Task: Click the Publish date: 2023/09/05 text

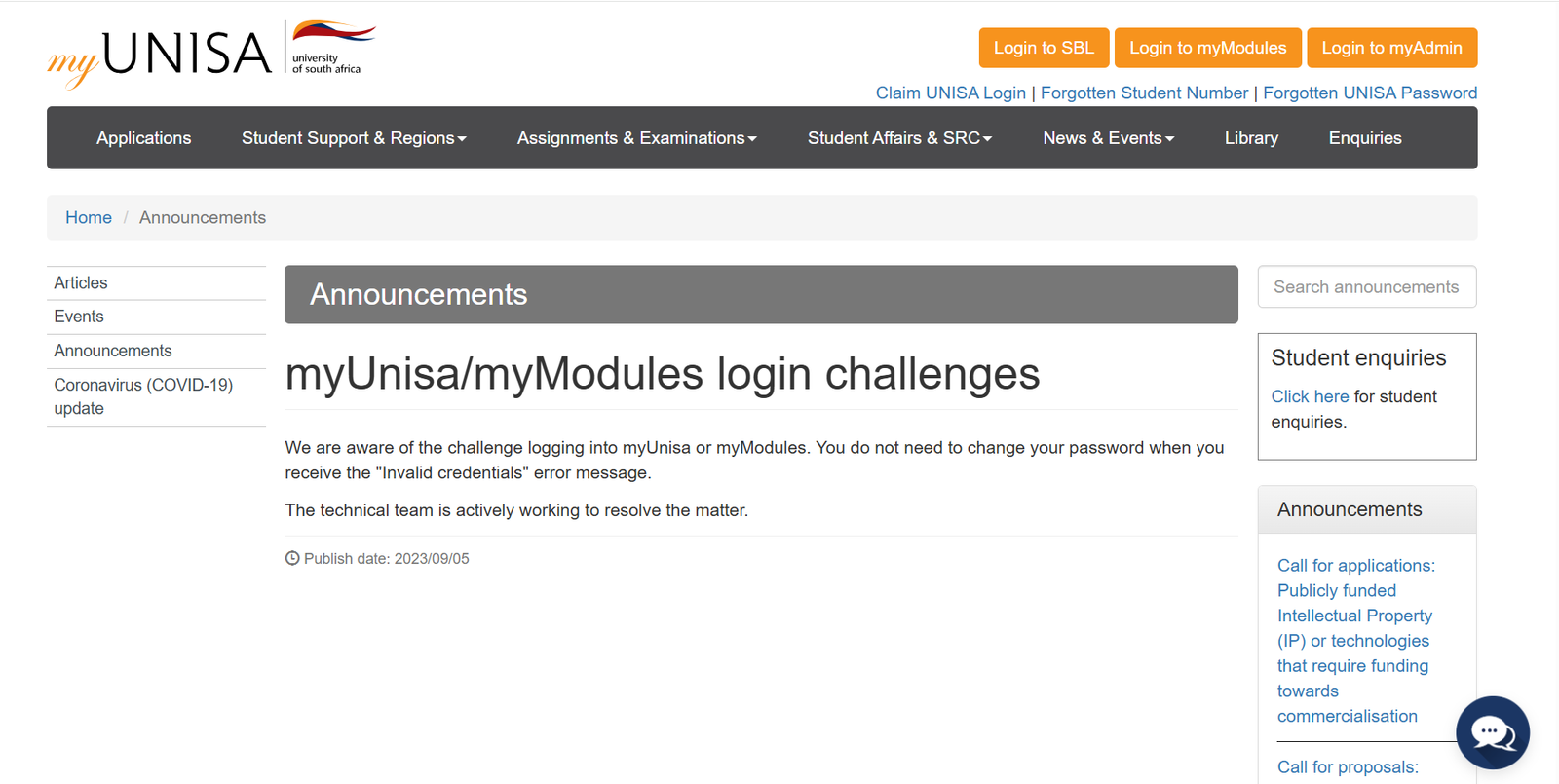Action: pos(386,559)
